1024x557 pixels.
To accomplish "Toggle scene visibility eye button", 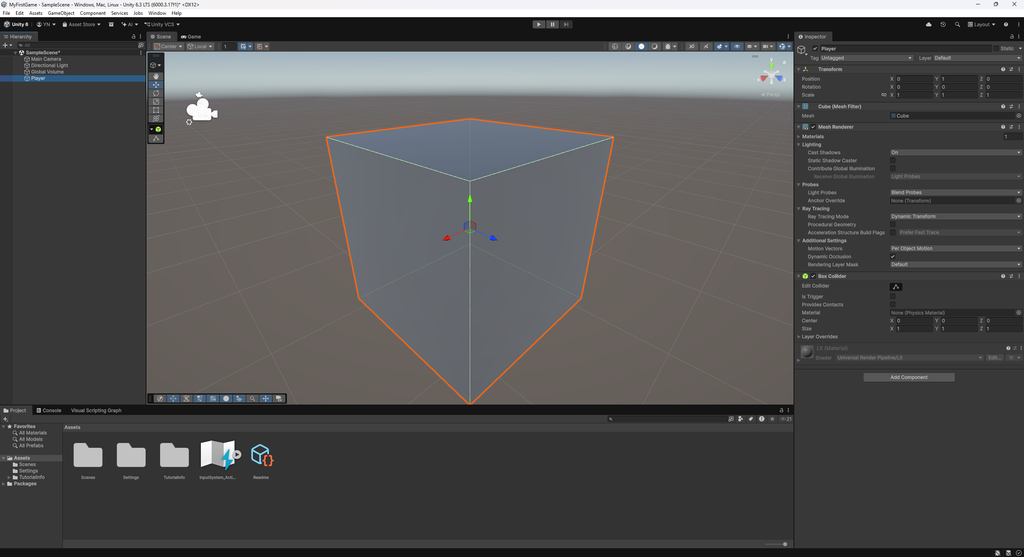I will [737, 46].
